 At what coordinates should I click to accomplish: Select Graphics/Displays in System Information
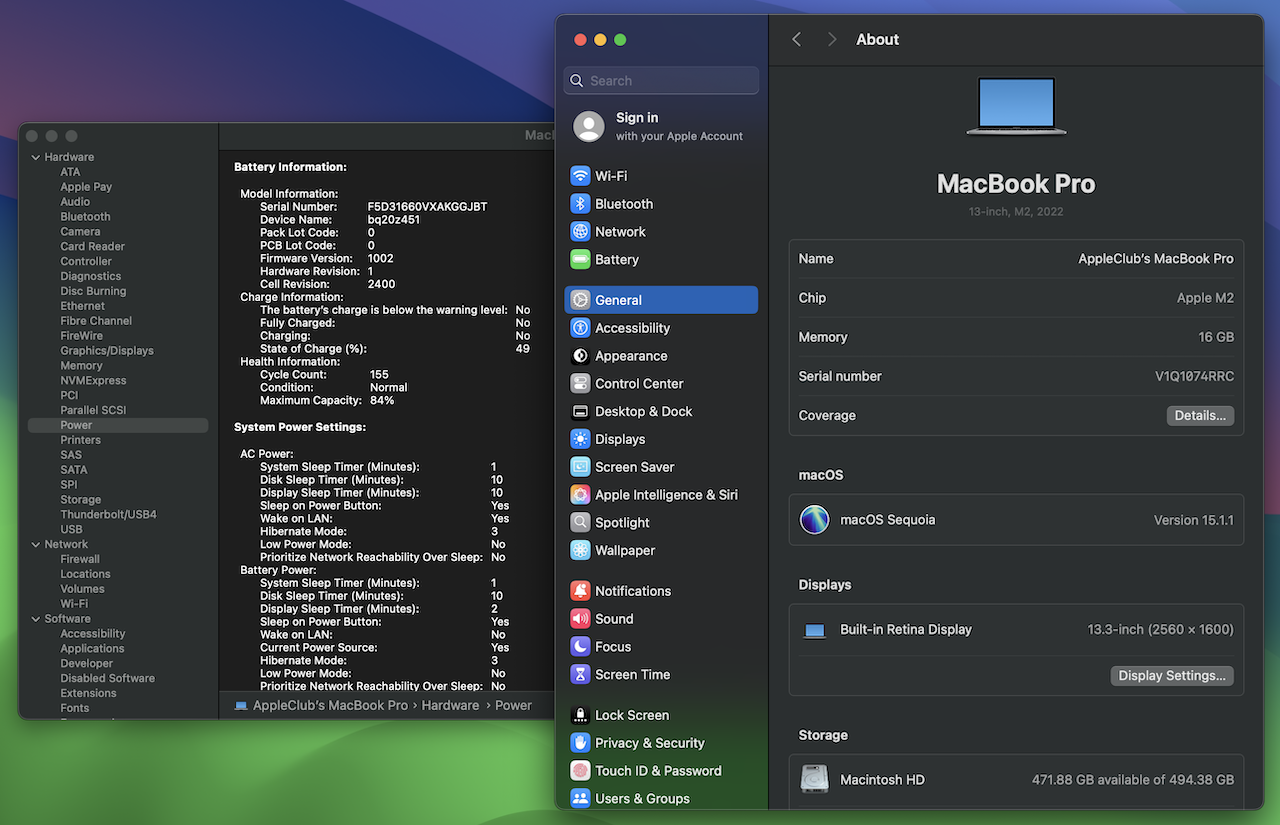[x=107, y=351]
